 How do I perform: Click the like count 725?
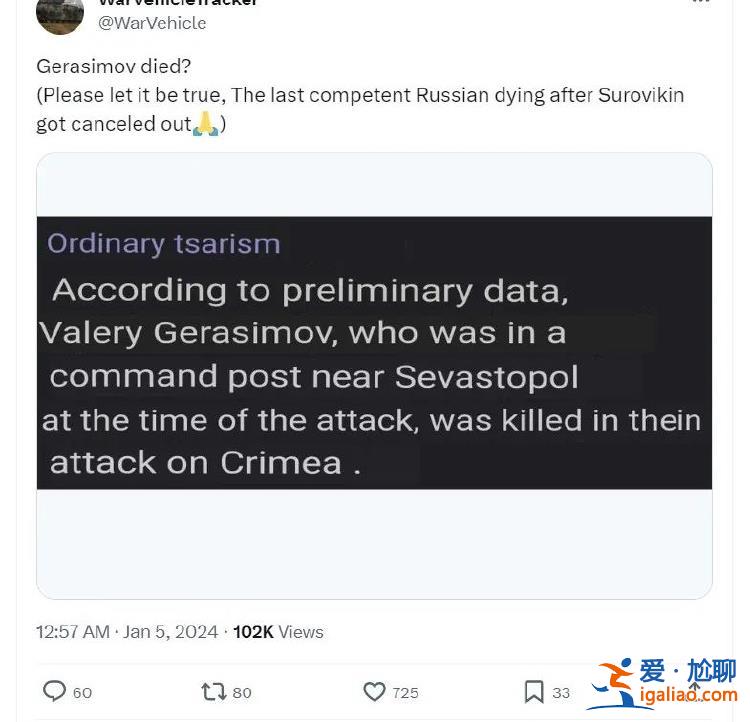(x=405, y=692)
